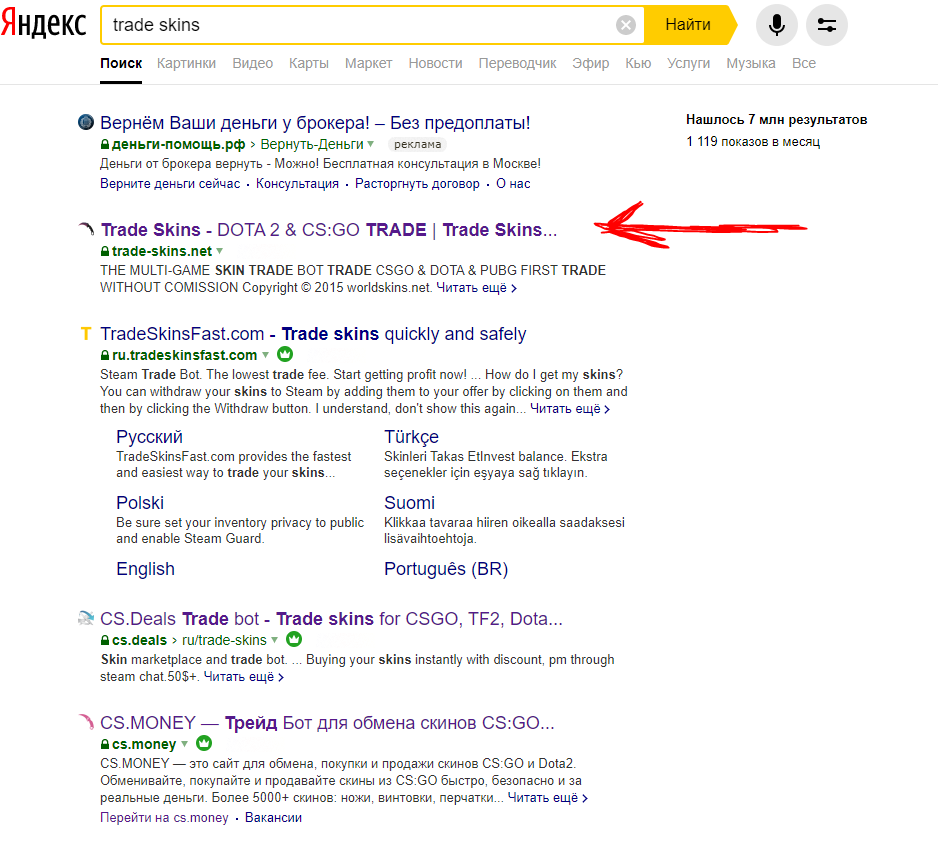Open the Маркет tab
Image resolution: width=938 pixels, height=846 pixels.
click(x=368, y=63)
